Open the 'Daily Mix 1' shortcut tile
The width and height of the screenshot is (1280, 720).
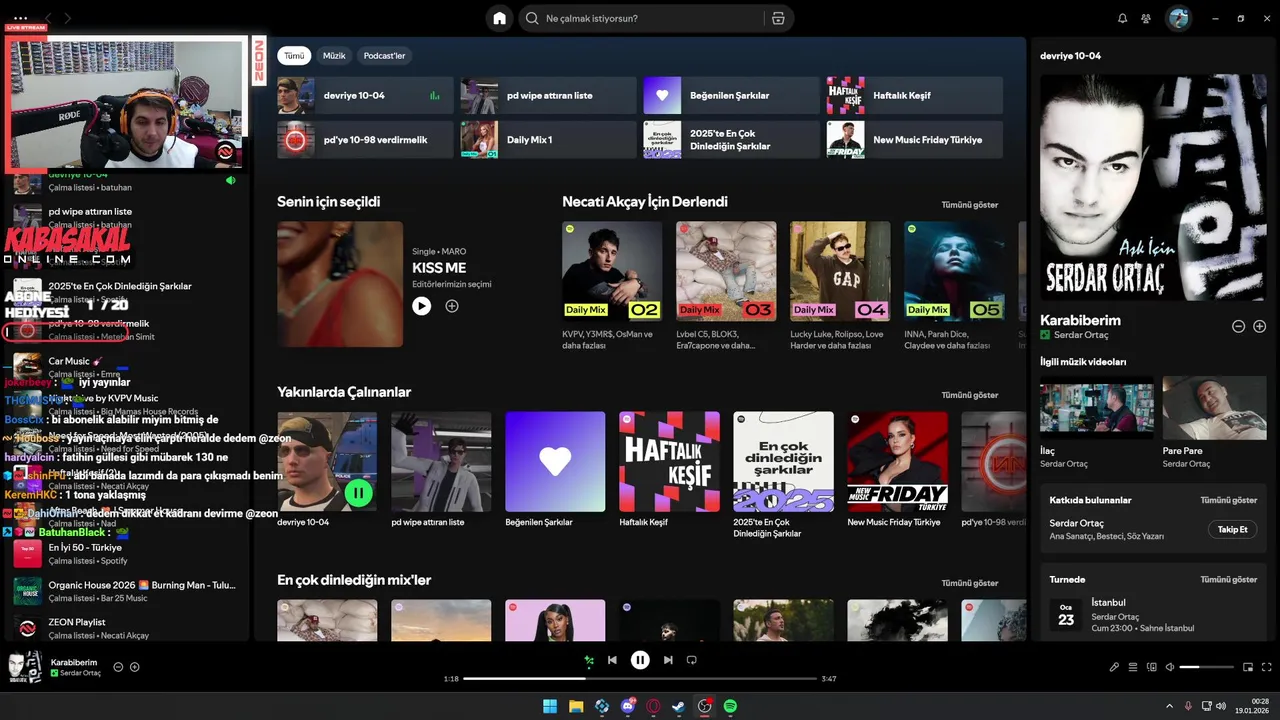coord(548,140)
